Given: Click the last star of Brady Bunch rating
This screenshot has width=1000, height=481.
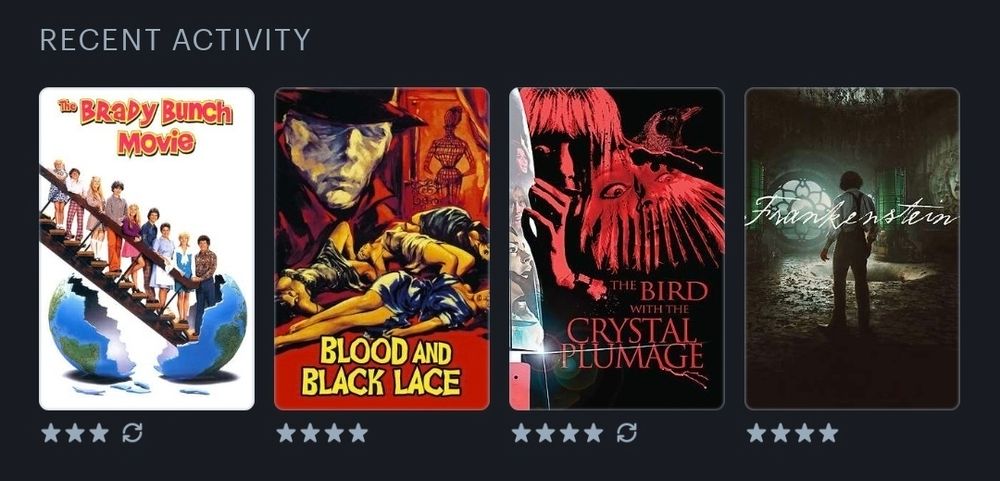Looking at the screenshot, I should (99, 433).
